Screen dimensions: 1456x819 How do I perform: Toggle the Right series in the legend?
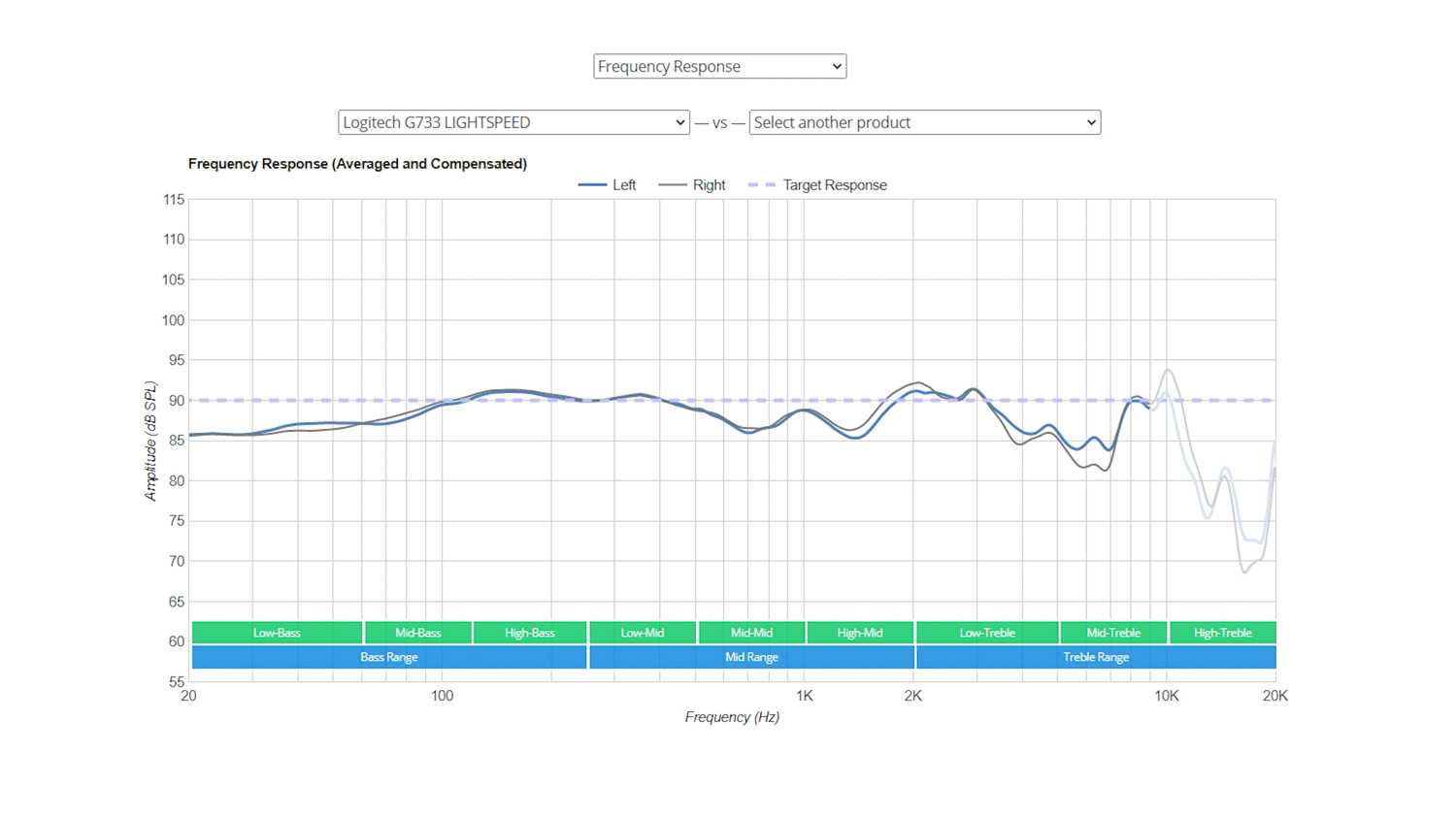tap(693, 185)
